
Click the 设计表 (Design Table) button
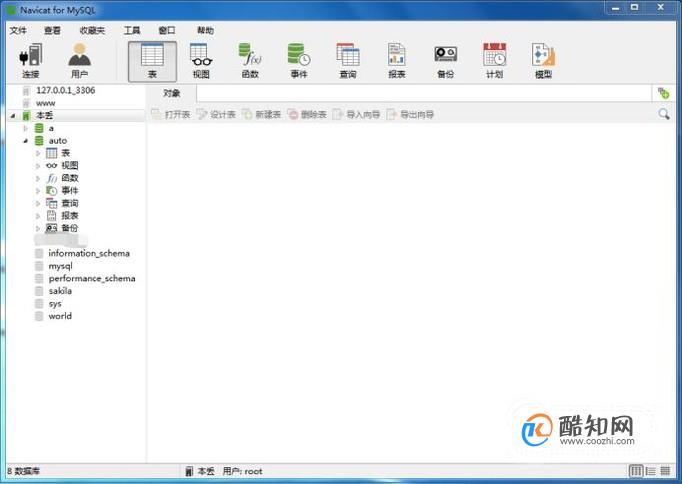pos(216,114)
